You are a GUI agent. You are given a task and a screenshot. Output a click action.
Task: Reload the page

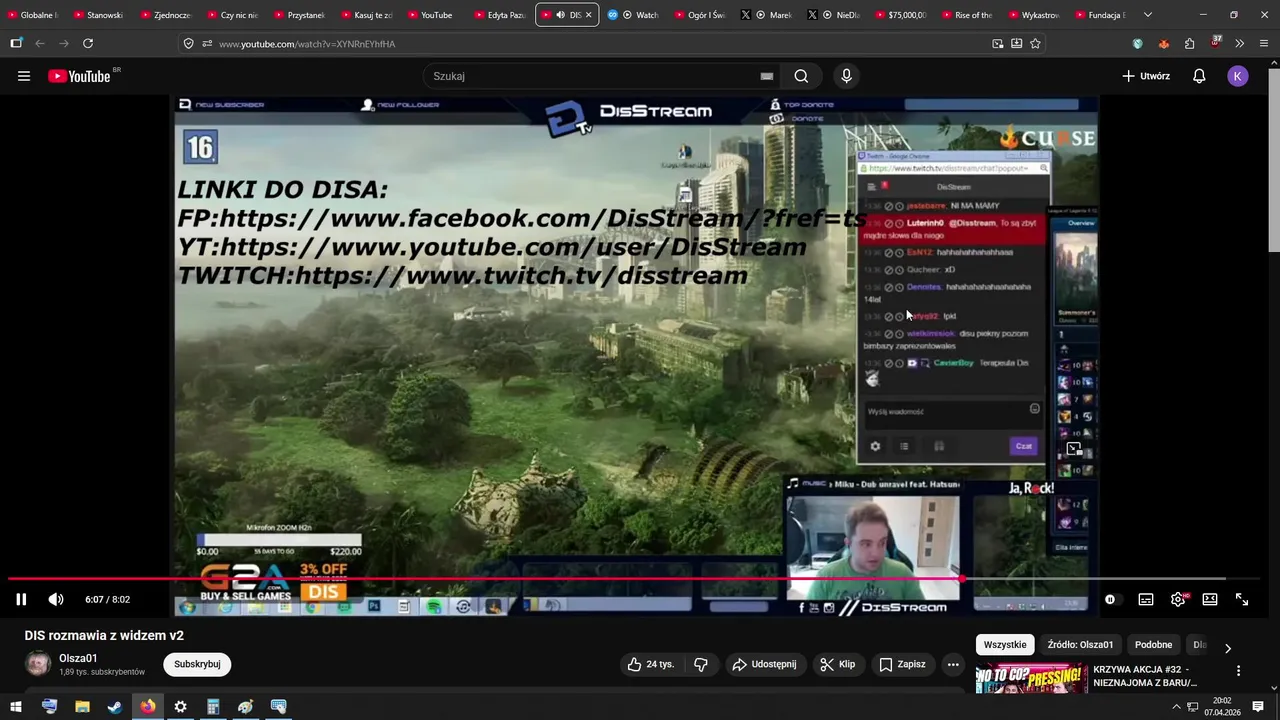(x=88, y=43)
